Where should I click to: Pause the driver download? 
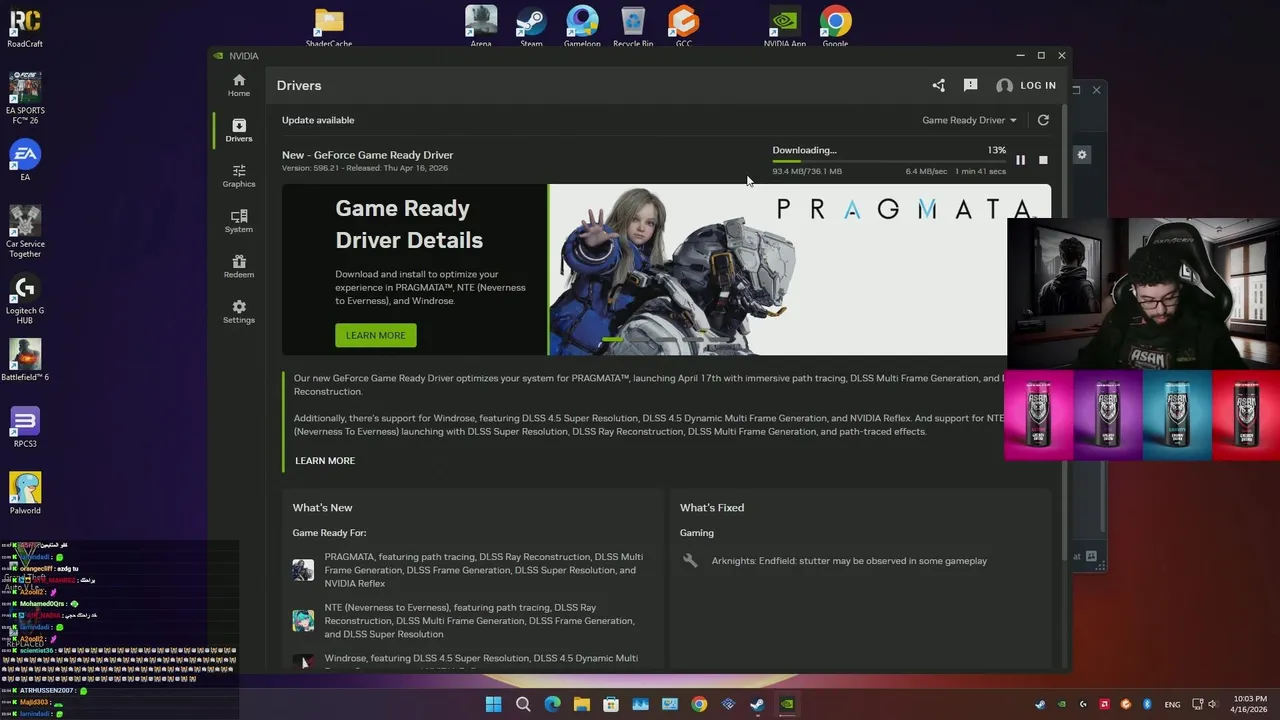click(1020, 160)
